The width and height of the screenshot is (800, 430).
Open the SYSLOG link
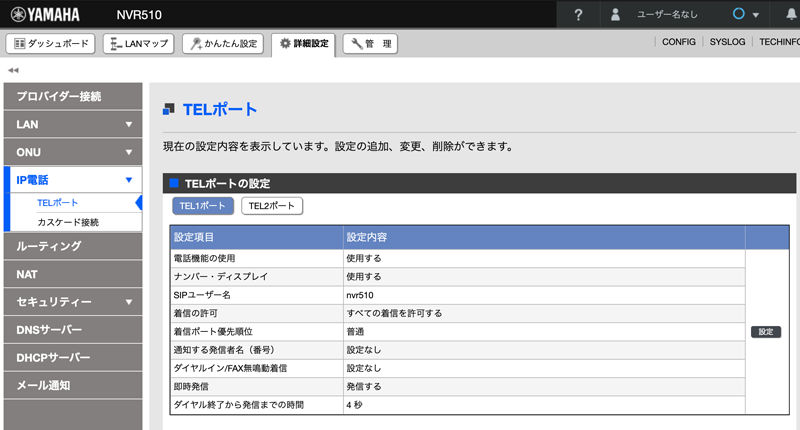(x=727, y=42)
